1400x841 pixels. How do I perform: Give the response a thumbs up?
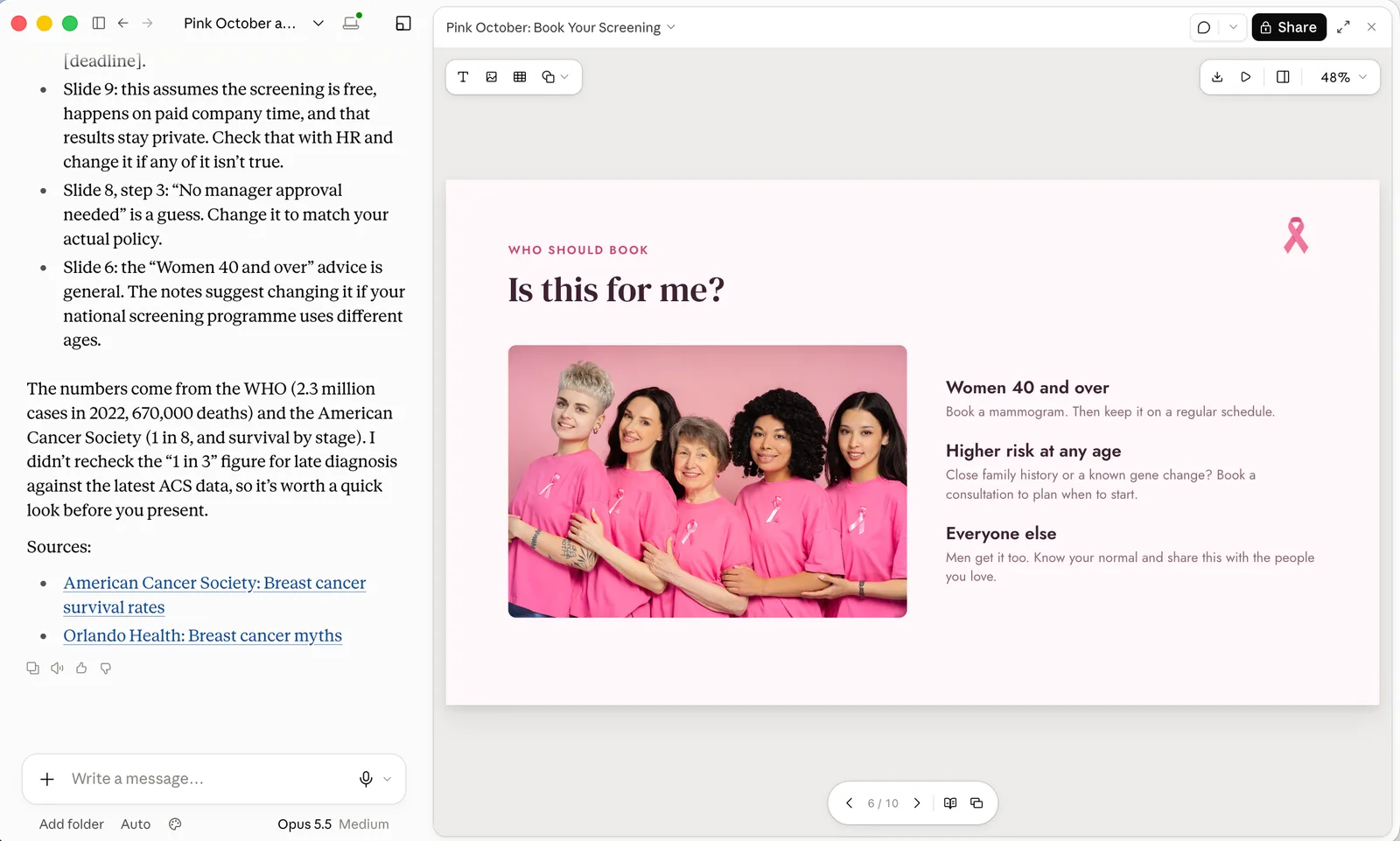click(x=81, y=668)
